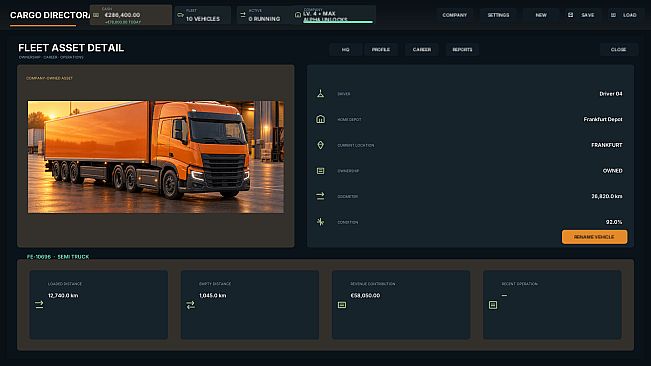Click the Empty Distance swap-arrows icon
The image size is (651, 366).
191,305
